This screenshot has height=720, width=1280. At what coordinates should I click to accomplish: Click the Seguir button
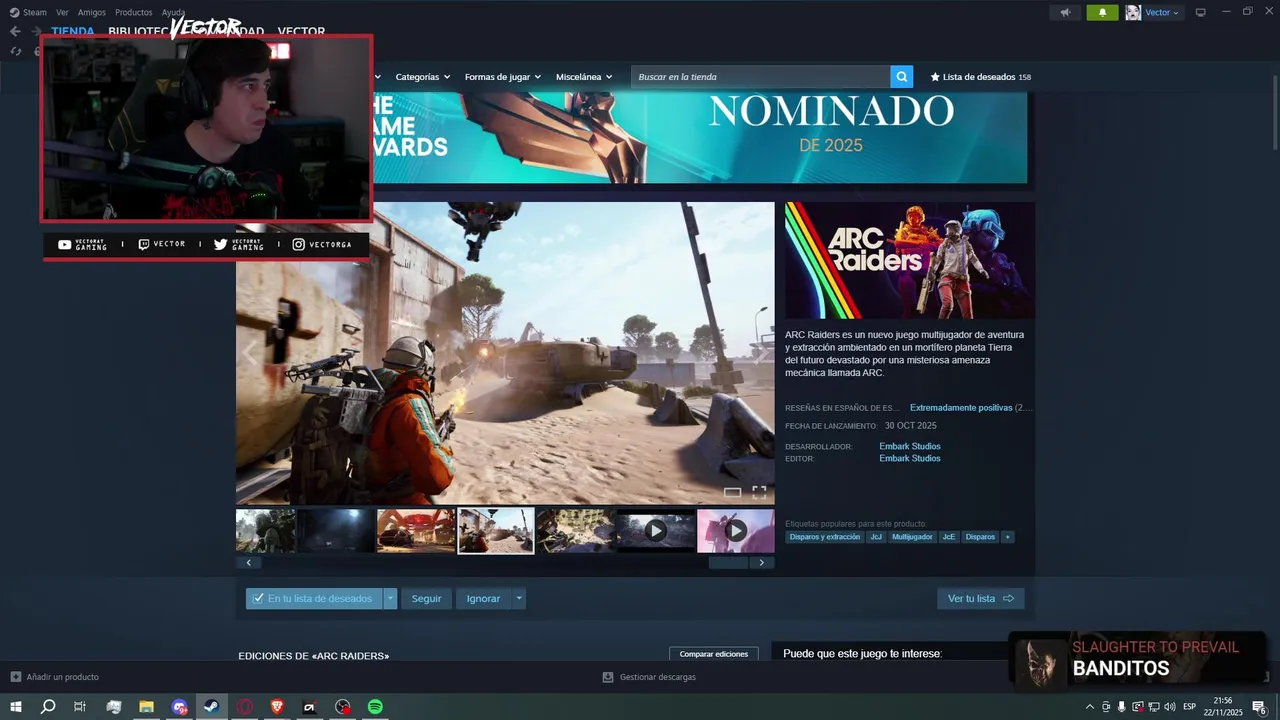[426, 599]
